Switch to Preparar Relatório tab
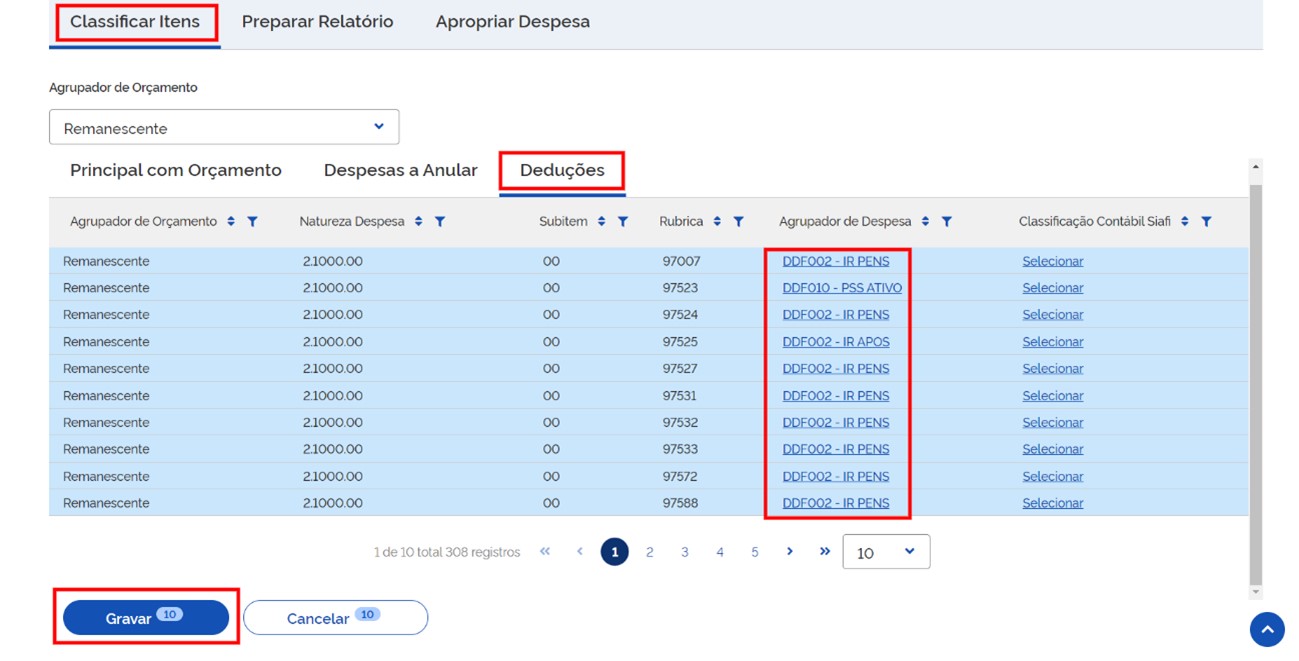The image size is (1299, 661). 317,21
